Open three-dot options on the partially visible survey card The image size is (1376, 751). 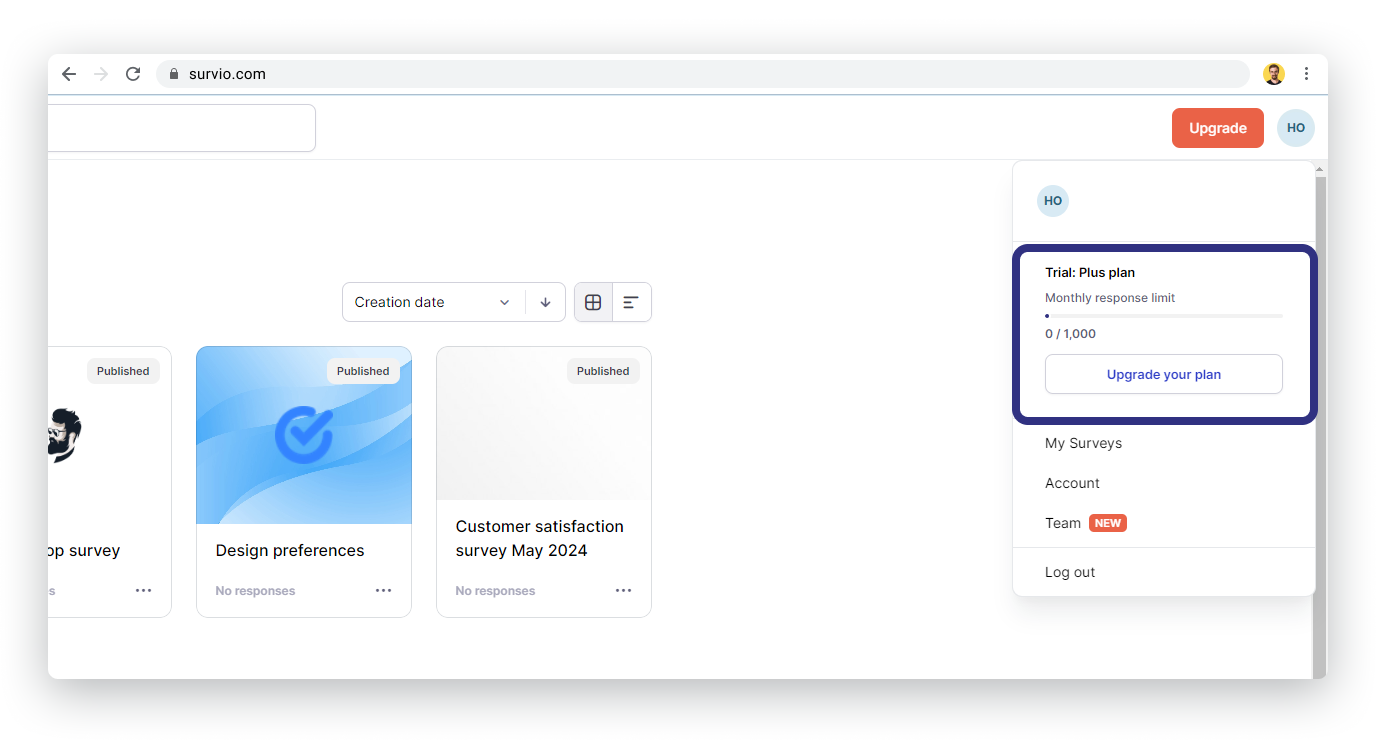(144, 591)
